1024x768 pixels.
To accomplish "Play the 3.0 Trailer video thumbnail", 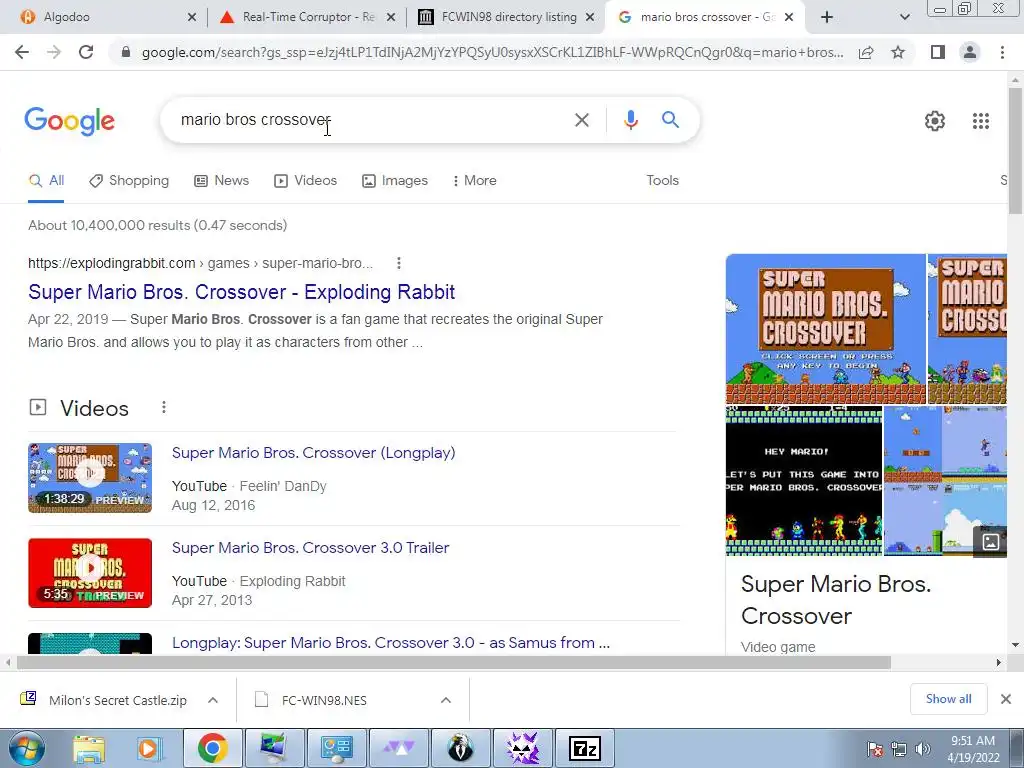I will coord(90,573).
